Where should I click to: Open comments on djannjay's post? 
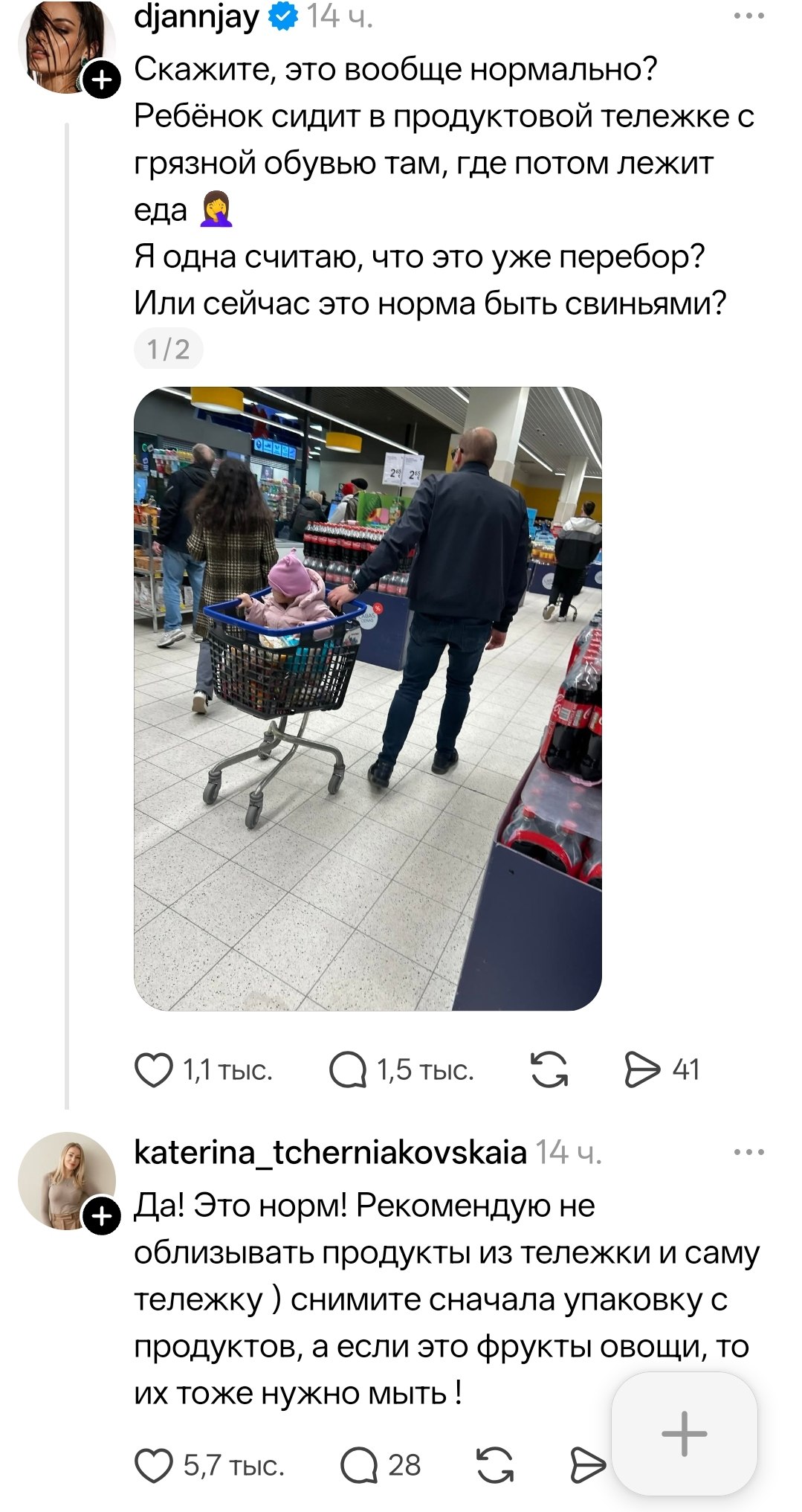tap(347, 1070)
